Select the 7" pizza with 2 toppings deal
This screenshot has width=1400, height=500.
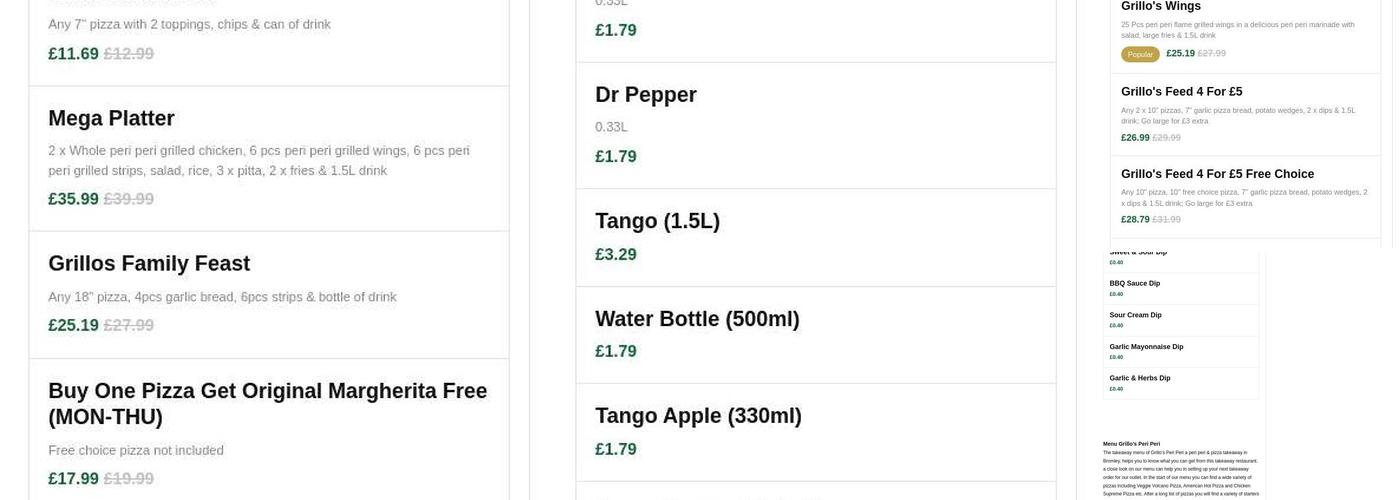(189, 24)
